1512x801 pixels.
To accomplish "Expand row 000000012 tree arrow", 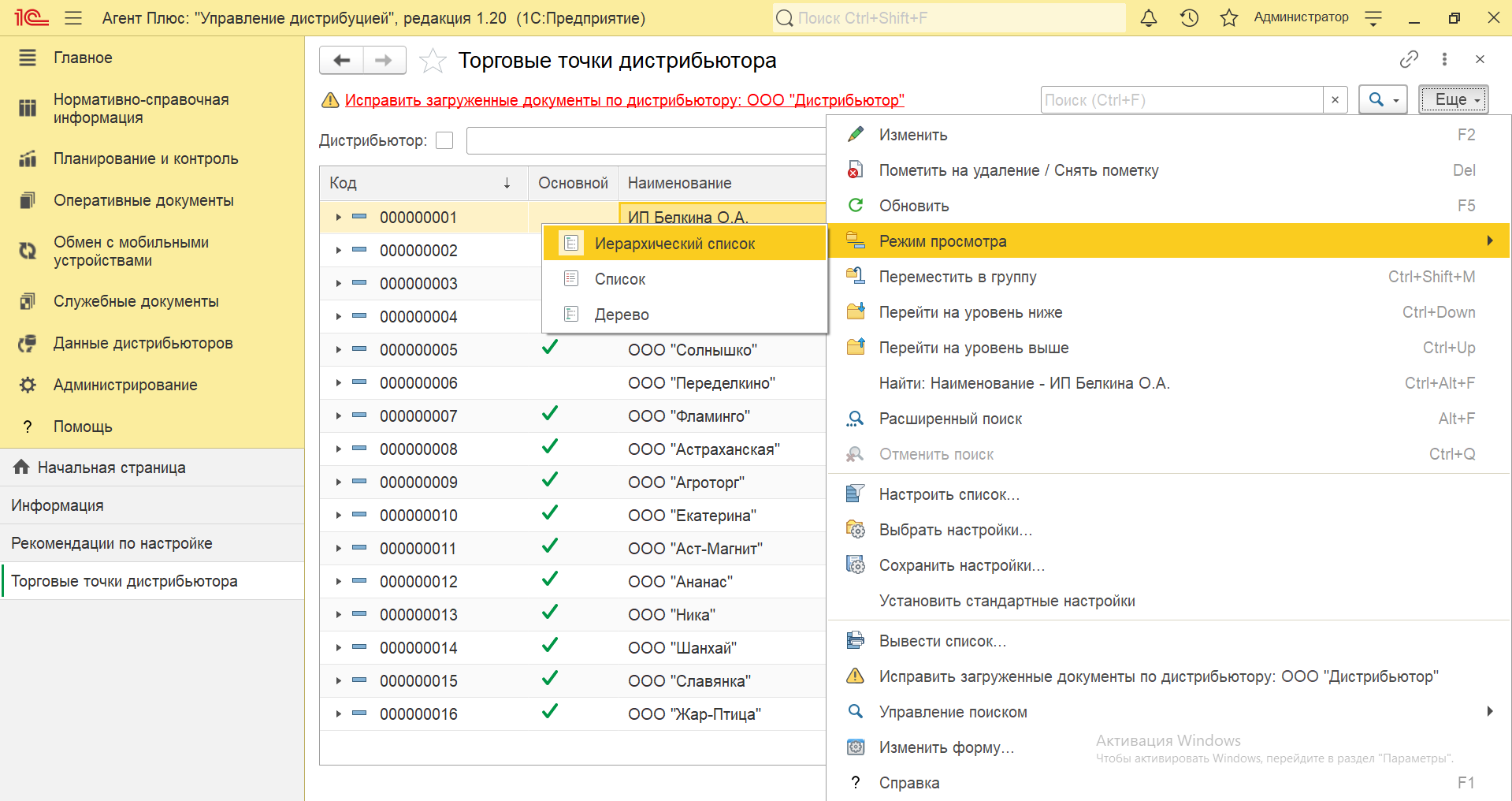I will (338, 581).
